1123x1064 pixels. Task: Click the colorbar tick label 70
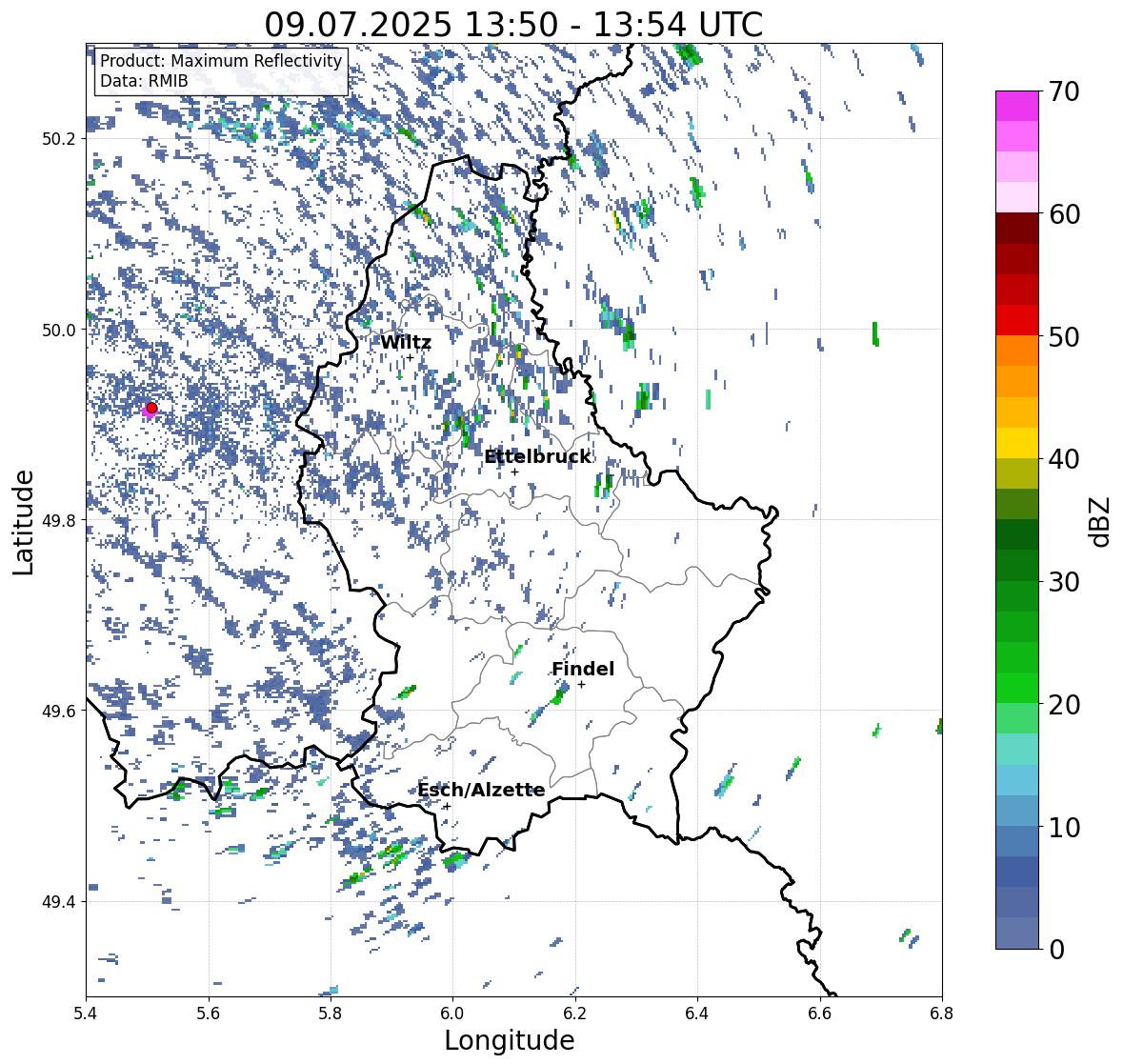pos(1064,91)
